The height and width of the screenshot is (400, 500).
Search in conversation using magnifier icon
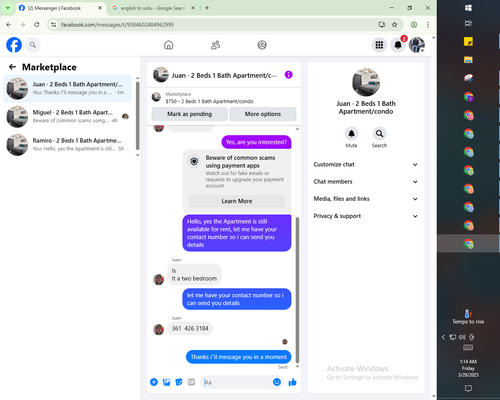tap(379, 134)
